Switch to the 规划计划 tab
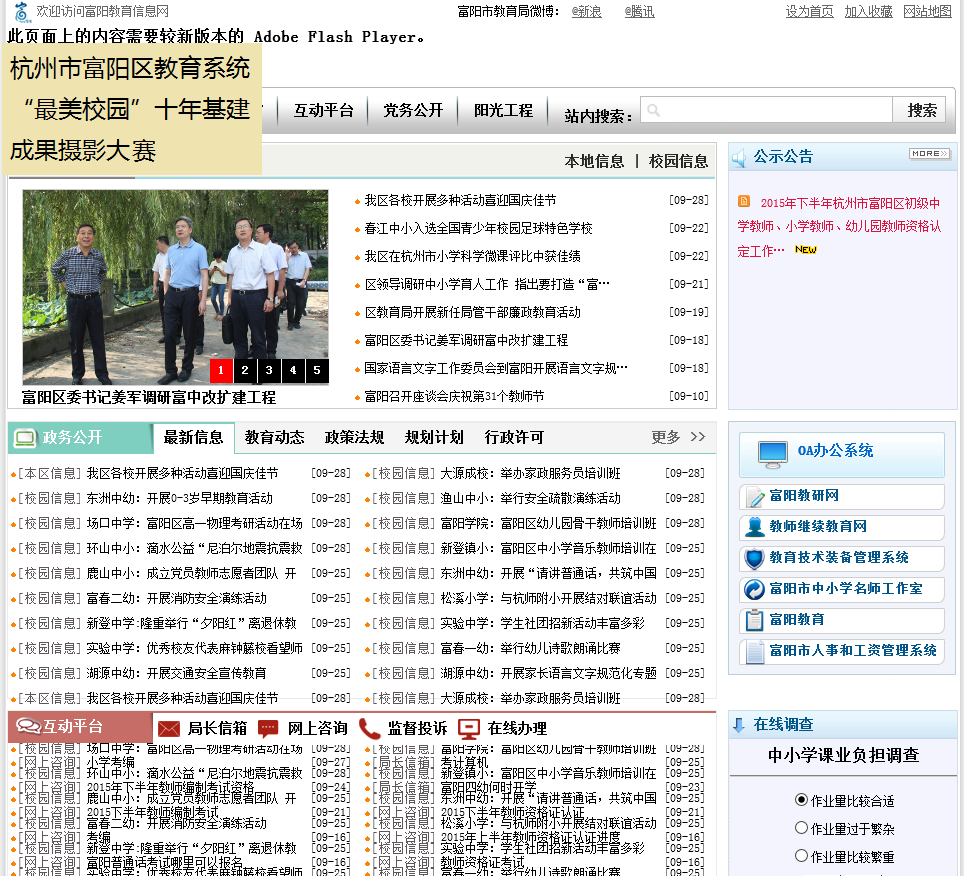This screenshot has width=964, height=876. pyautogui.click(x=434, y=438)
